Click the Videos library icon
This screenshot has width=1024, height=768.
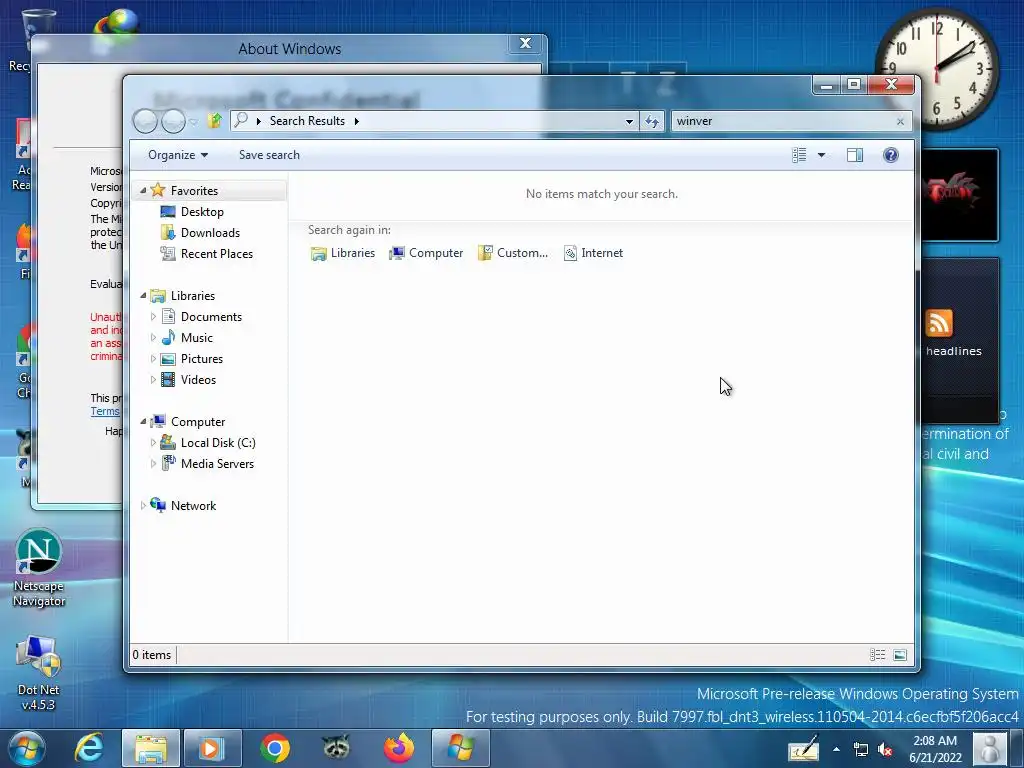(x=168, y=379)
